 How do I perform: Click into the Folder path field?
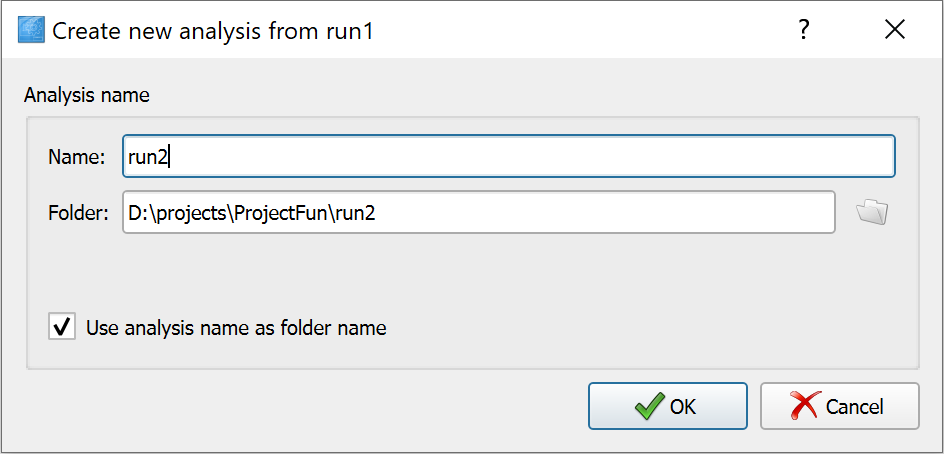tap(479, 212)
